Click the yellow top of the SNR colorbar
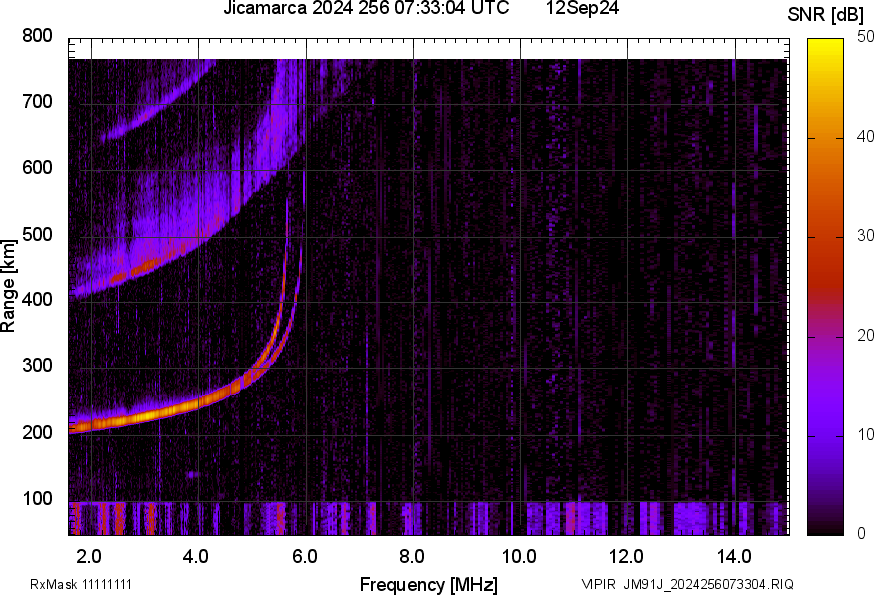 [x=826, y=45]
